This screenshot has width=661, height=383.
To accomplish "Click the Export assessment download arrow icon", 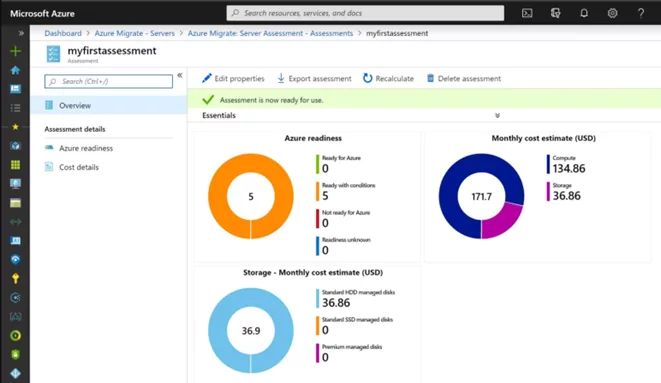I will 281,78.
